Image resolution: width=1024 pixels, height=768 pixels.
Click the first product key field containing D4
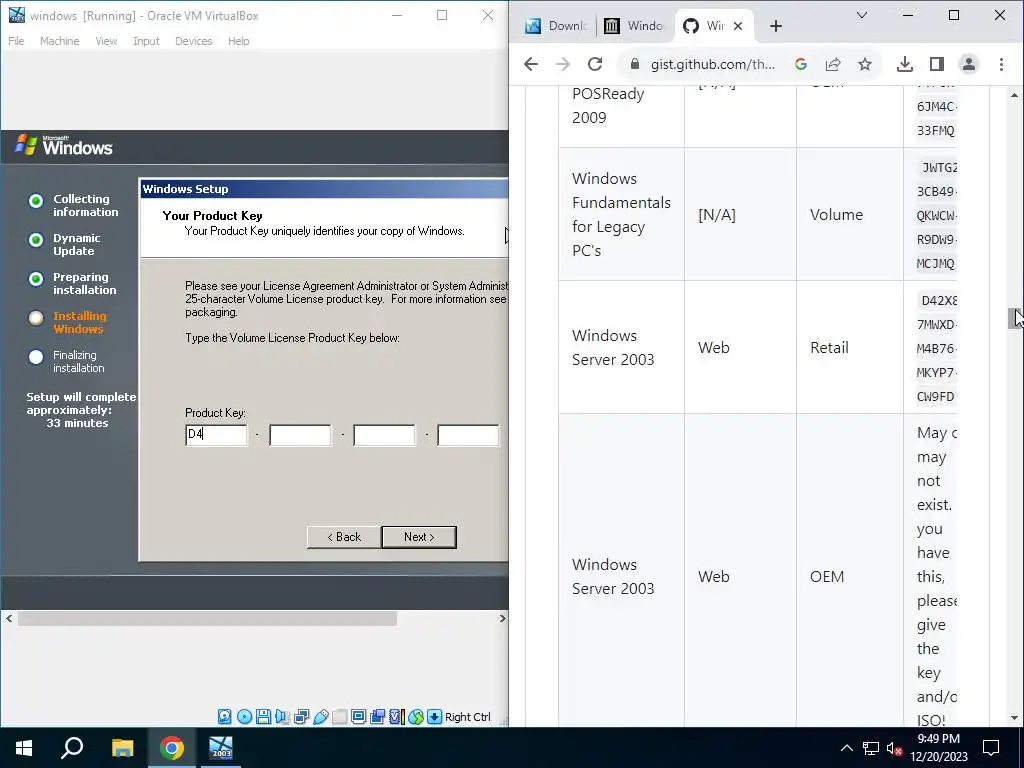(216, 435)
